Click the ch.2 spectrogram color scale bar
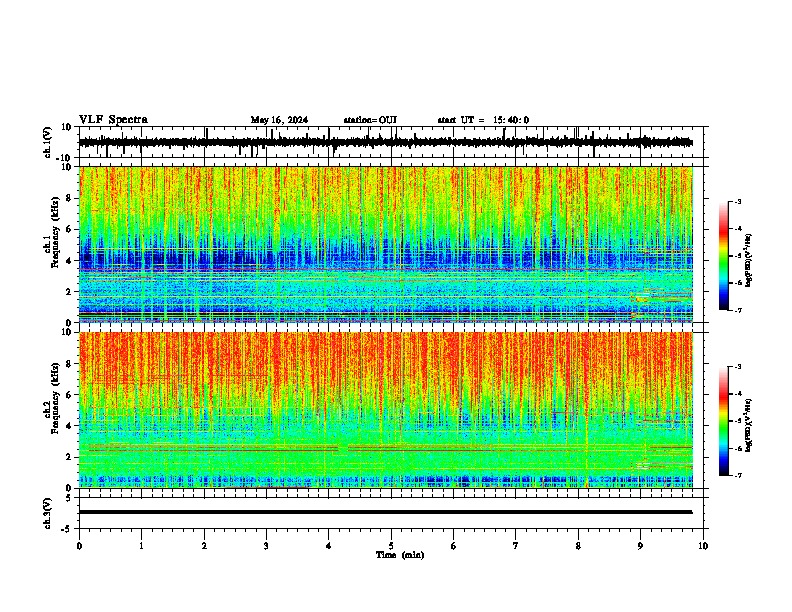Viewport: 792px width, 612px height. [723, 421]
